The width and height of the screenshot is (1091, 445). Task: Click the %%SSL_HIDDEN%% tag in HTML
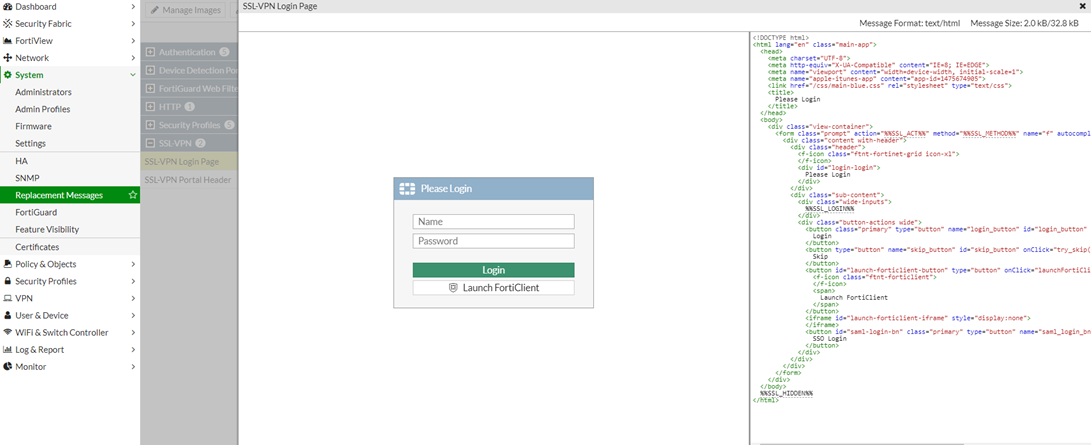(786, 393)
